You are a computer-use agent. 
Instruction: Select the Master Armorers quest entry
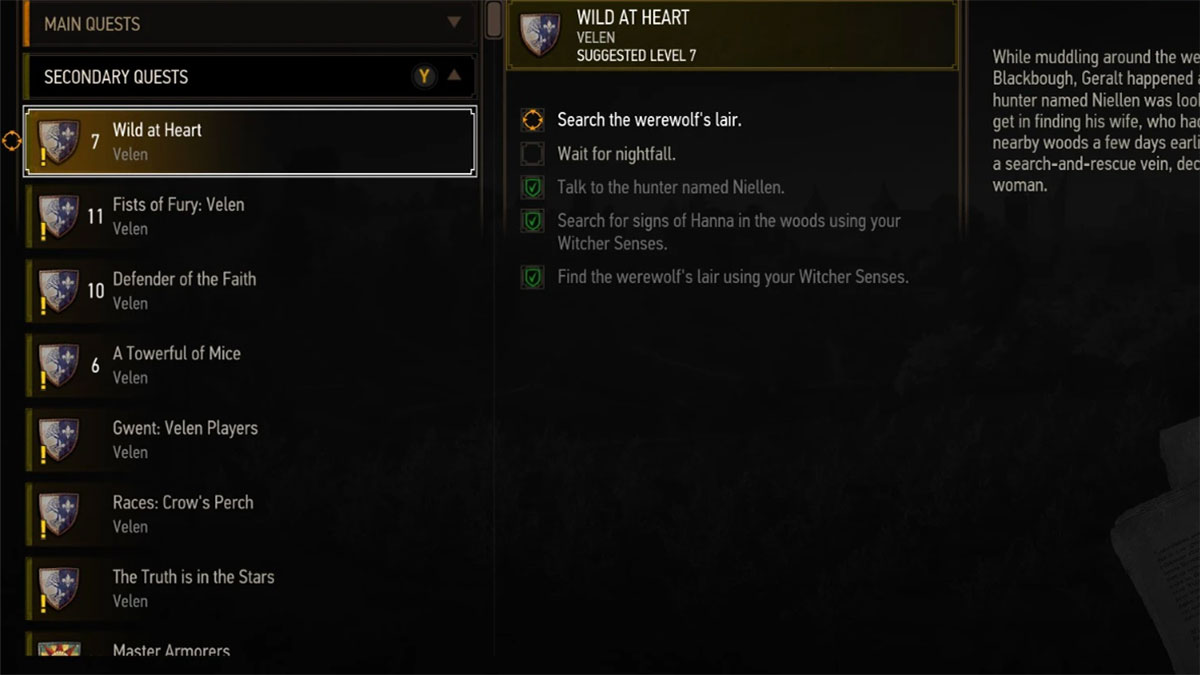171,651
